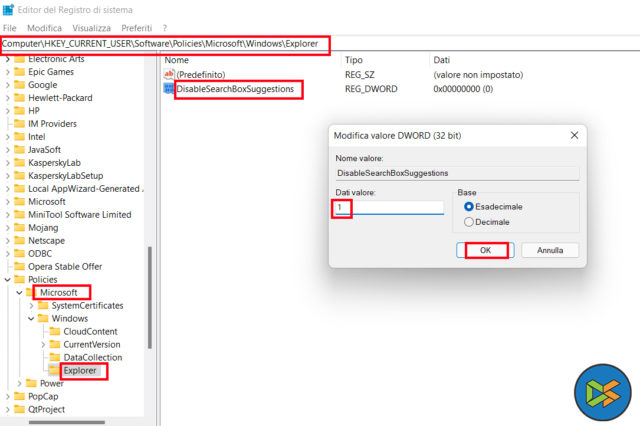Viewport: 640px width, 426px height.
Task: Click the CloudContent folder icon
Action: [55, 331]
